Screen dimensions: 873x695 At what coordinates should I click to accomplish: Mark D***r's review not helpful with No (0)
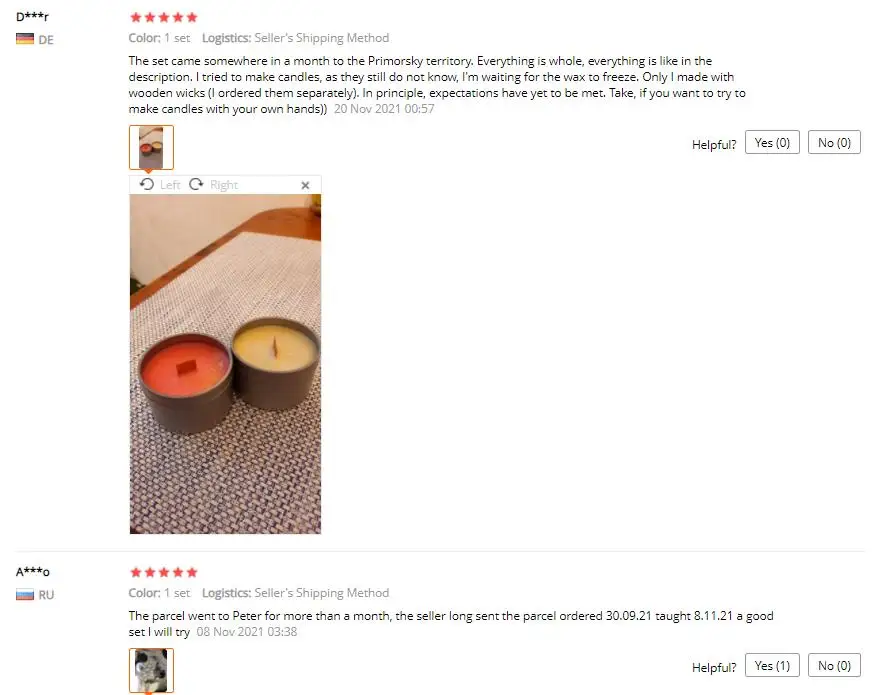[x=834, y=143]
